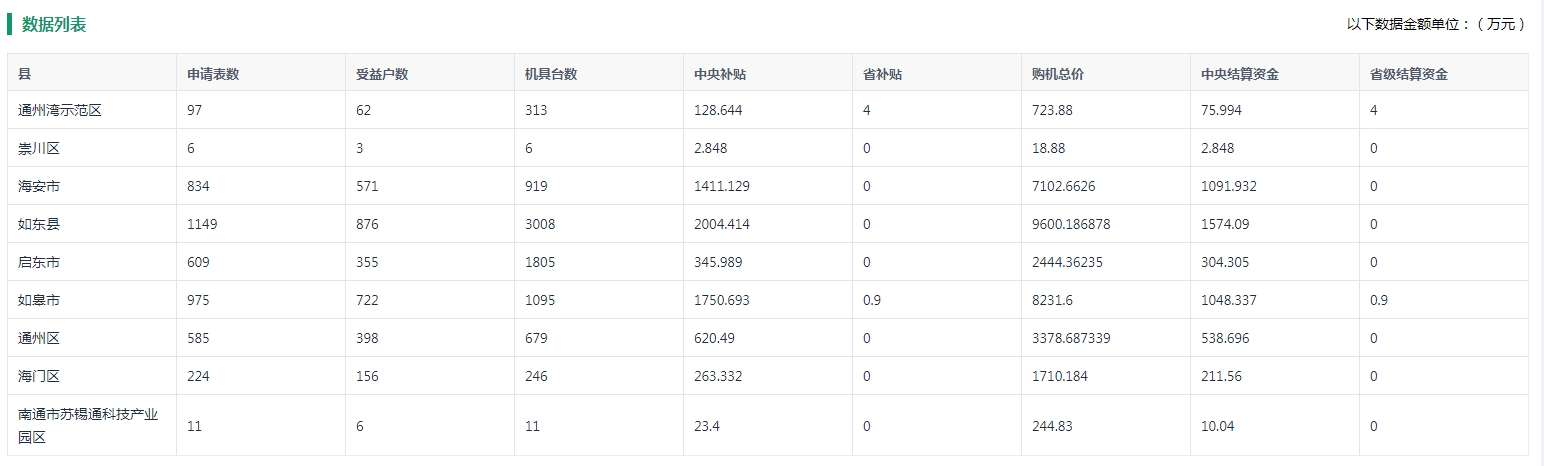Select the 机具台数 column header
Viewport: 1544px width, 466px height.
(x=551, y=73)
